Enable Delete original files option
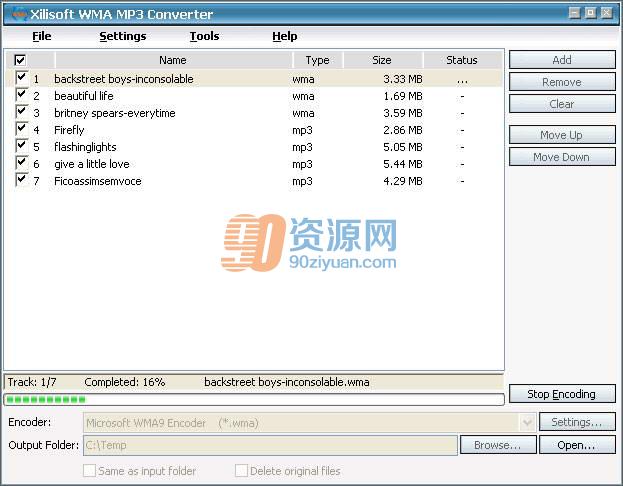The width and height of the screenshot is (623, 486). pyautogui.click(x=241, y=471)
